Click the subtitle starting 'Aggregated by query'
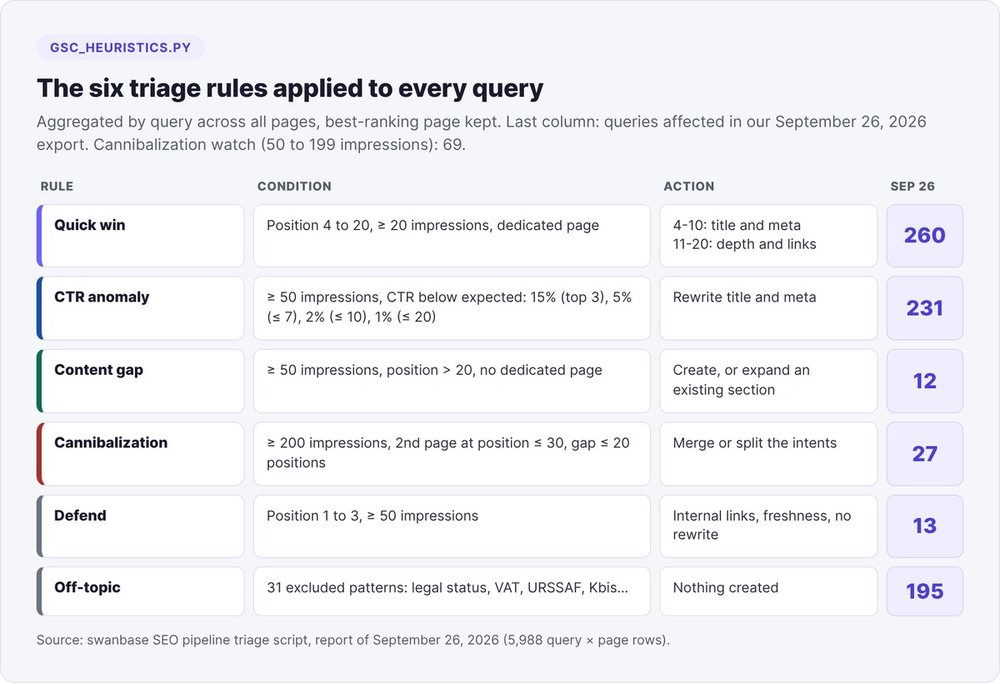Image resolution: width=1000 pixels, height=684 pixels. pyautogui.click(x=482, y=133)
